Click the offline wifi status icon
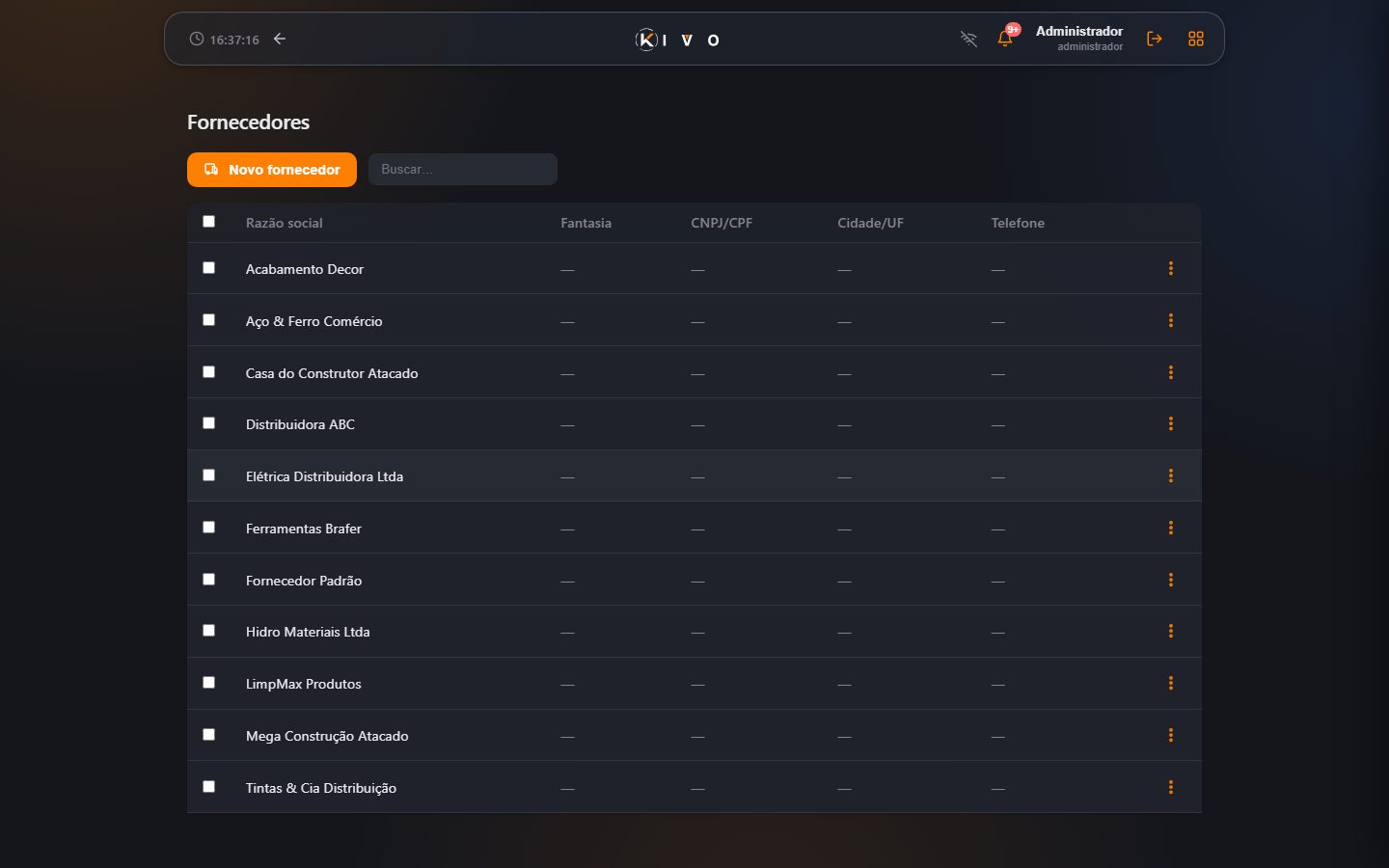The width and height of the screenshot is (1389, 868). click(968, 39)
